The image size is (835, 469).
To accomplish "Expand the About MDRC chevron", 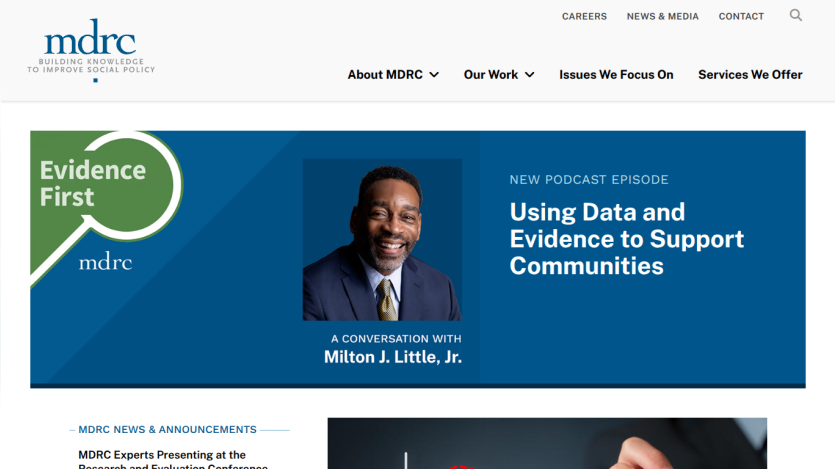I will click(434, 75).
